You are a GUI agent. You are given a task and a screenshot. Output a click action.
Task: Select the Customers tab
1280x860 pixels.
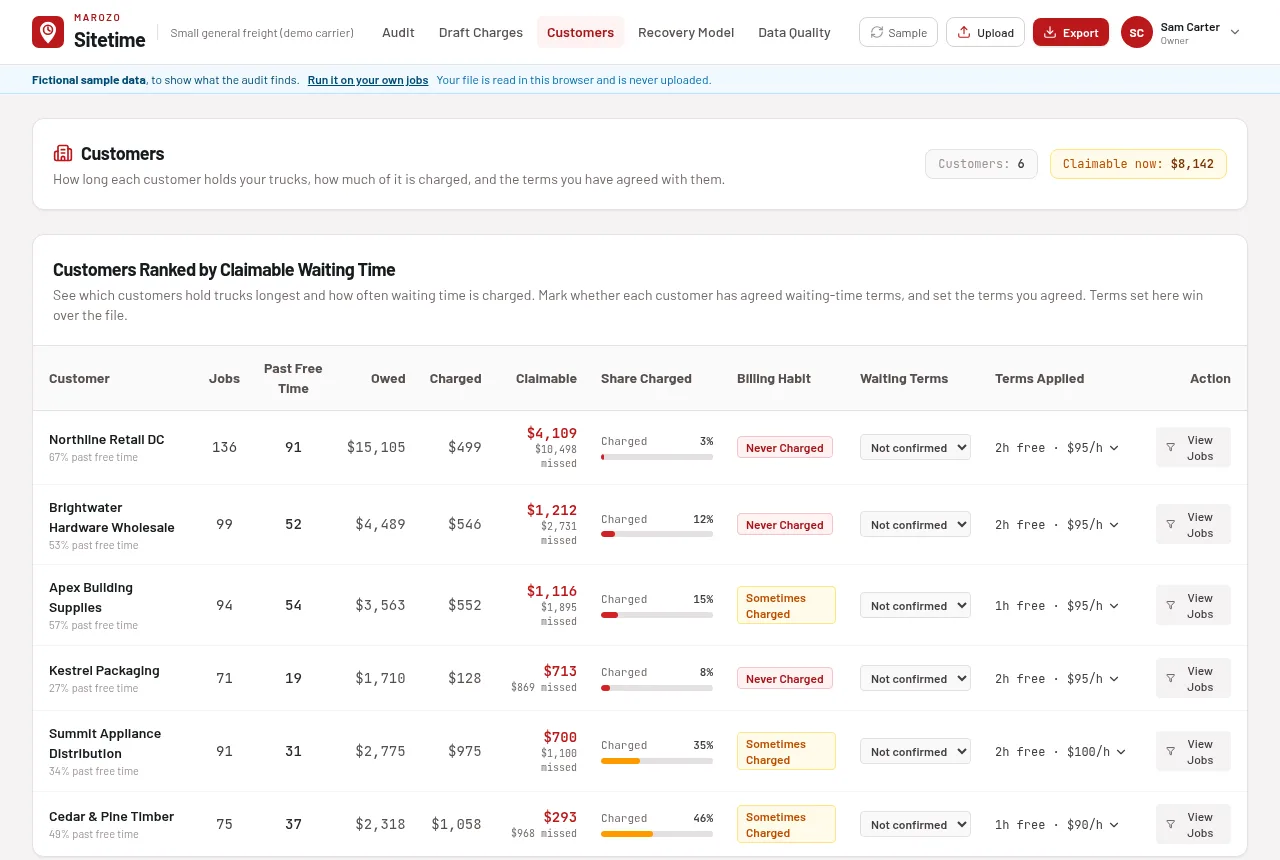click(x=580, y=32)
